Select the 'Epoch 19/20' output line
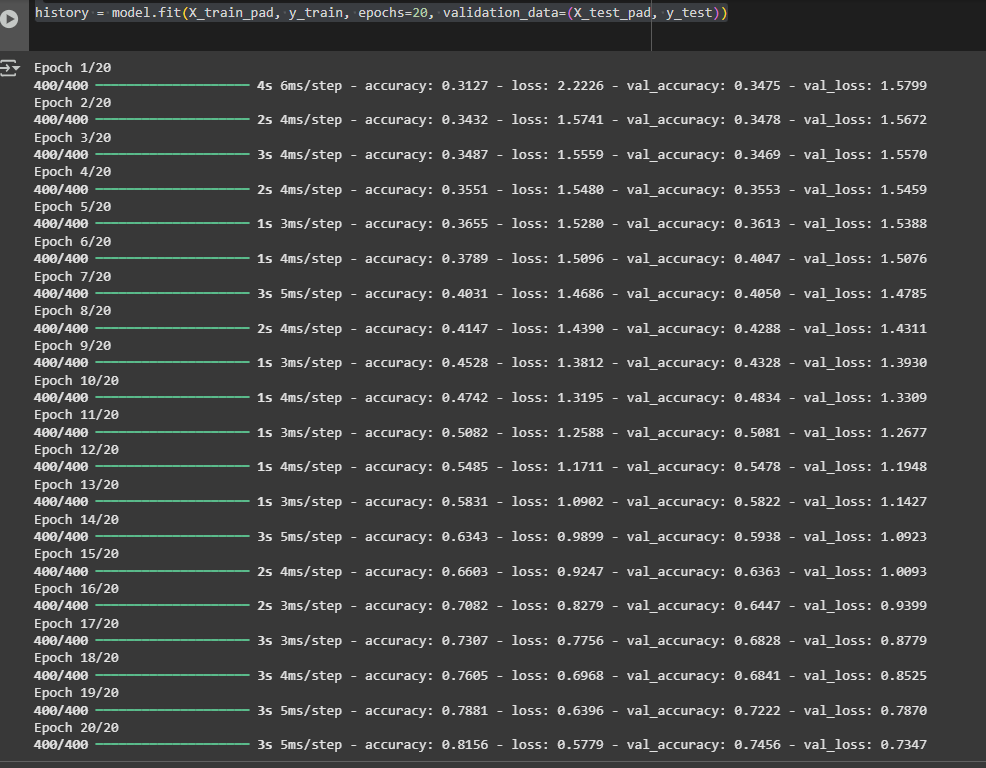The image size is (986, 768). pos(76,693)
